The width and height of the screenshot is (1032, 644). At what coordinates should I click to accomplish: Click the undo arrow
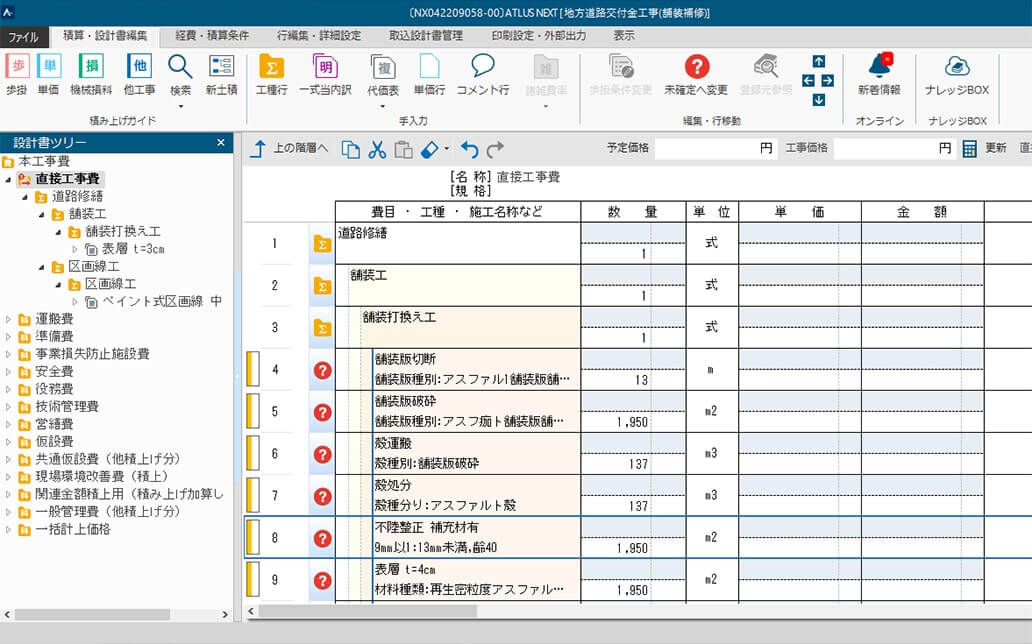[x=469, y=150]
